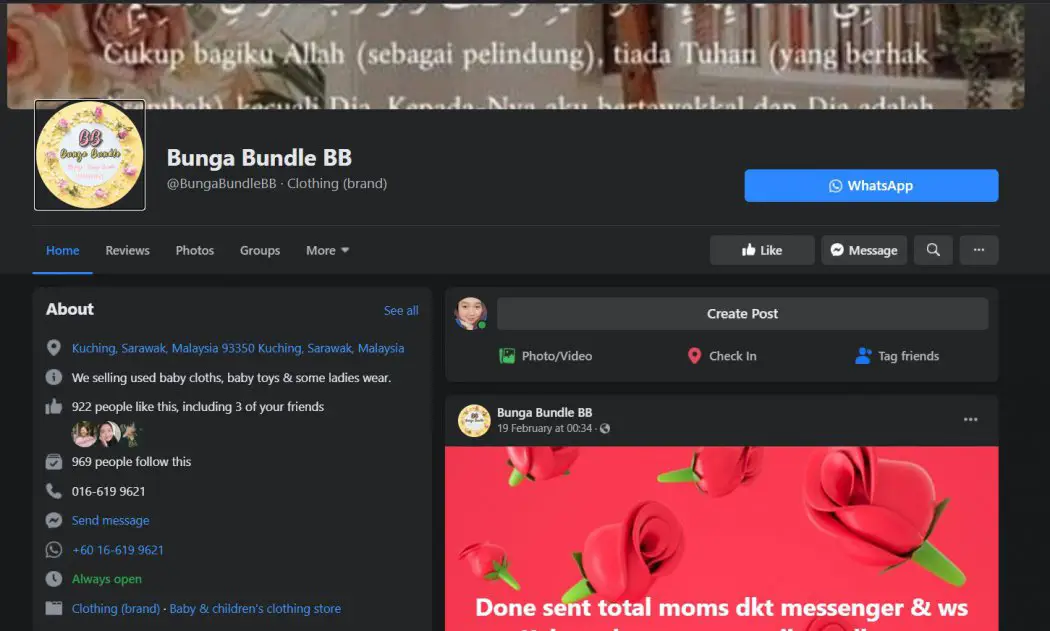
Task: Click Messenger icon beside Send message
Action: tap(54, 520)
